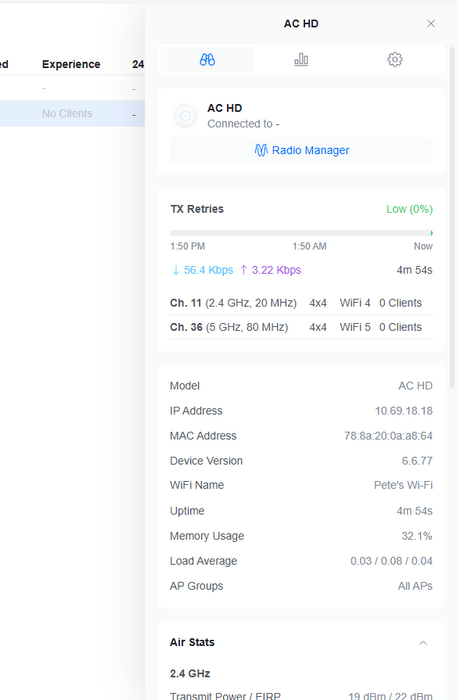Click the MAC address value
The width and height of the screenshot is (457, 700).
388,436
